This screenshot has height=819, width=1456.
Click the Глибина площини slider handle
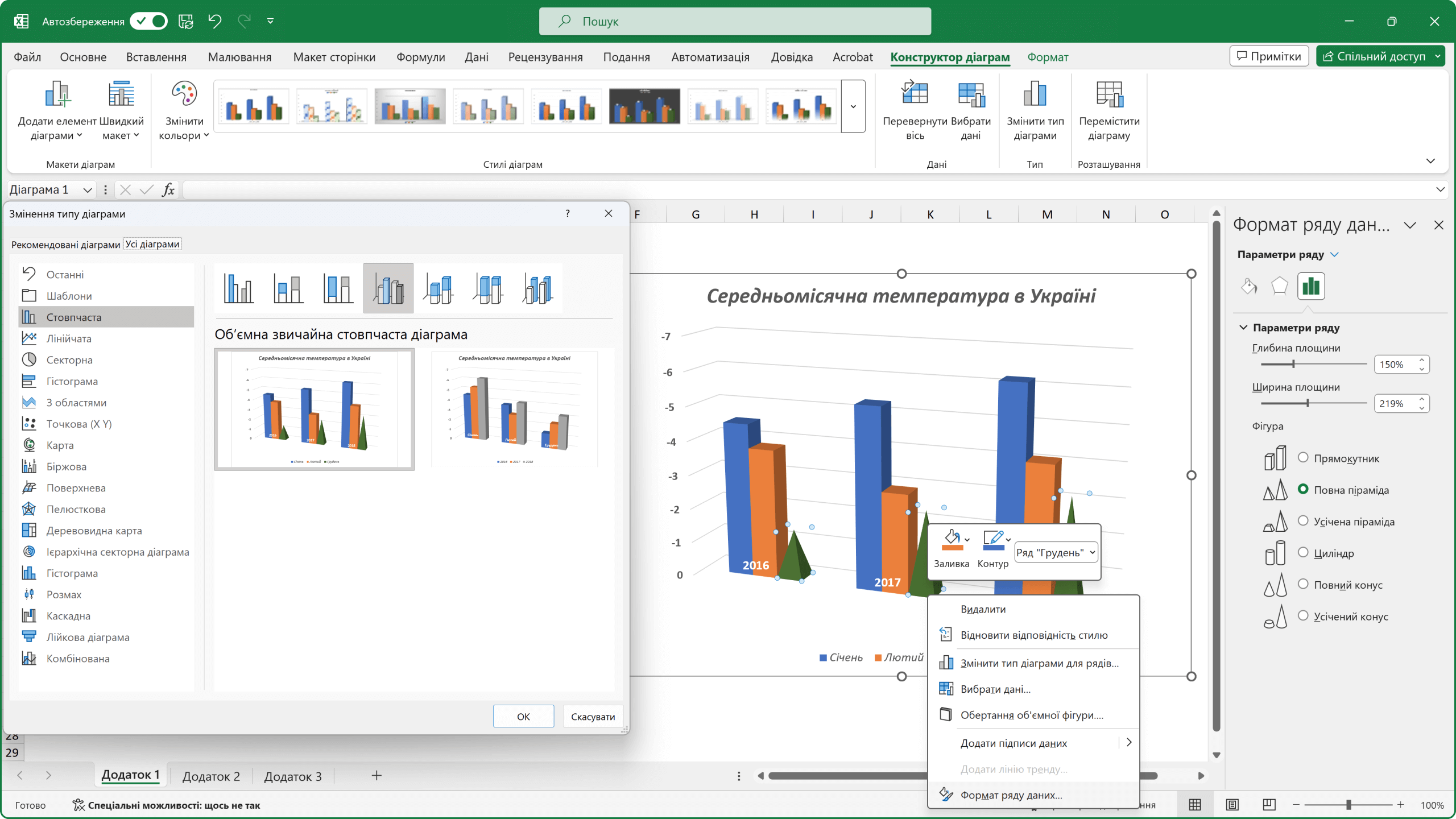pos(1293,364)
